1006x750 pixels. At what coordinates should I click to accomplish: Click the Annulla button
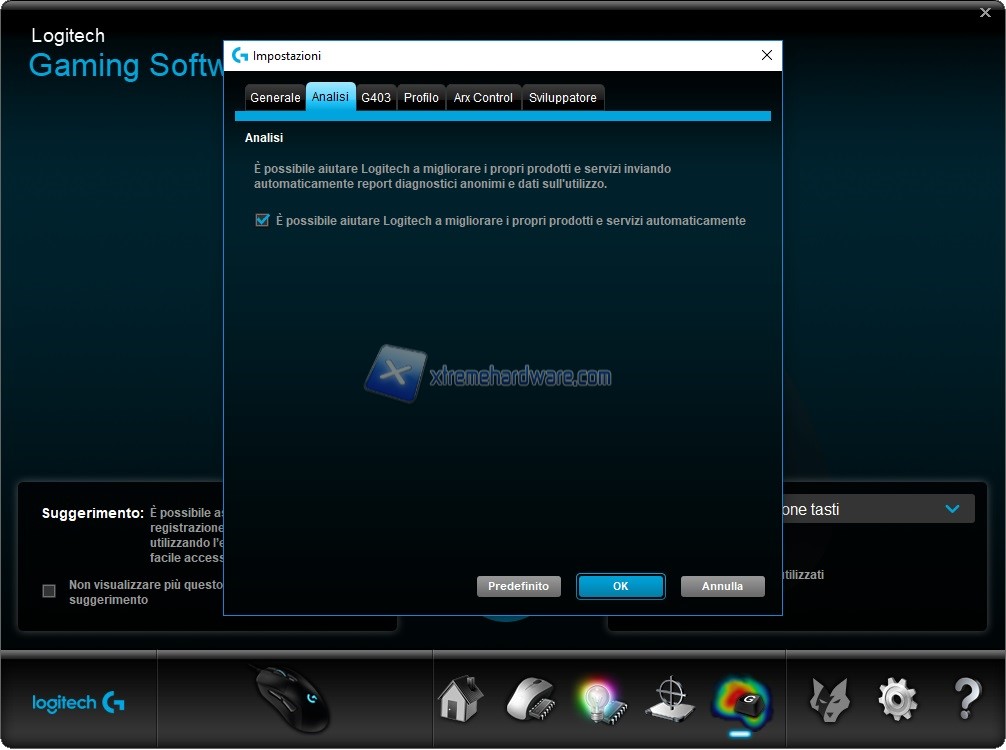tap(722, 586)
